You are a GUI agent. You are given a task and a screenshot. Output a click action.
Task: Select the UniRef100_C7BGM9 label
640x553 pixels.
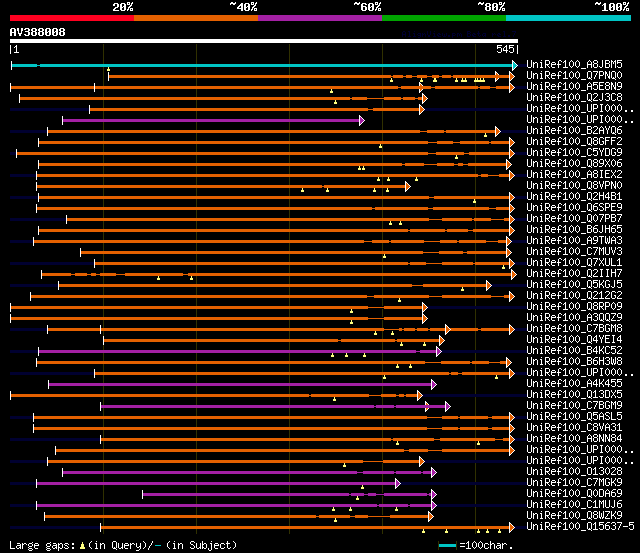[574, 406]
